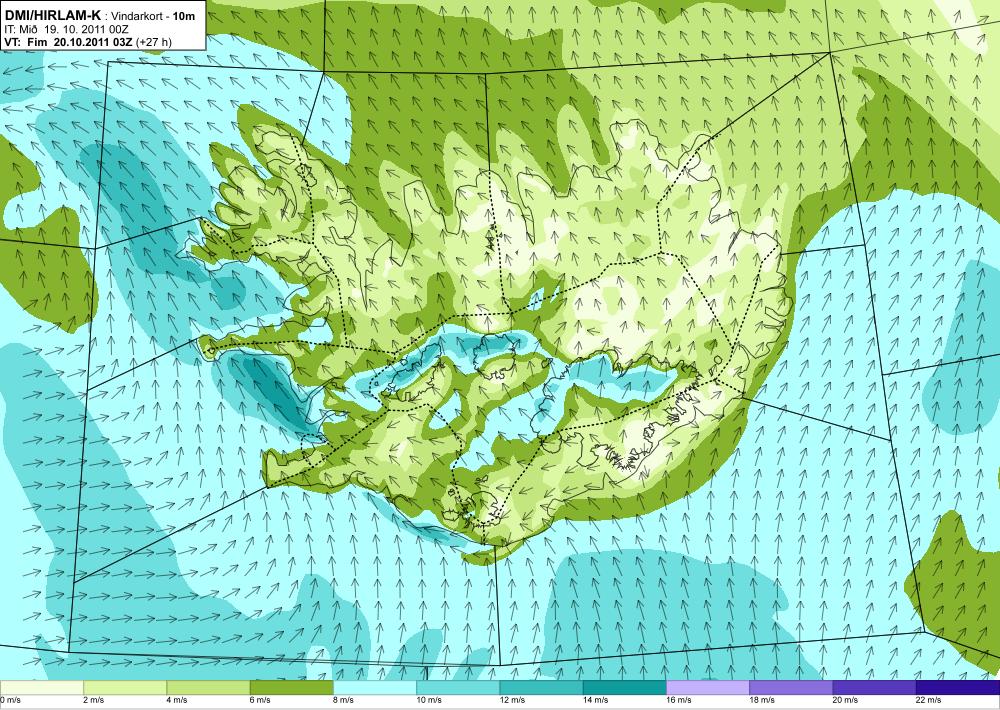Click the '12 m/s' legend label
Screen dimensions: 1000x710
pos(512,700)
